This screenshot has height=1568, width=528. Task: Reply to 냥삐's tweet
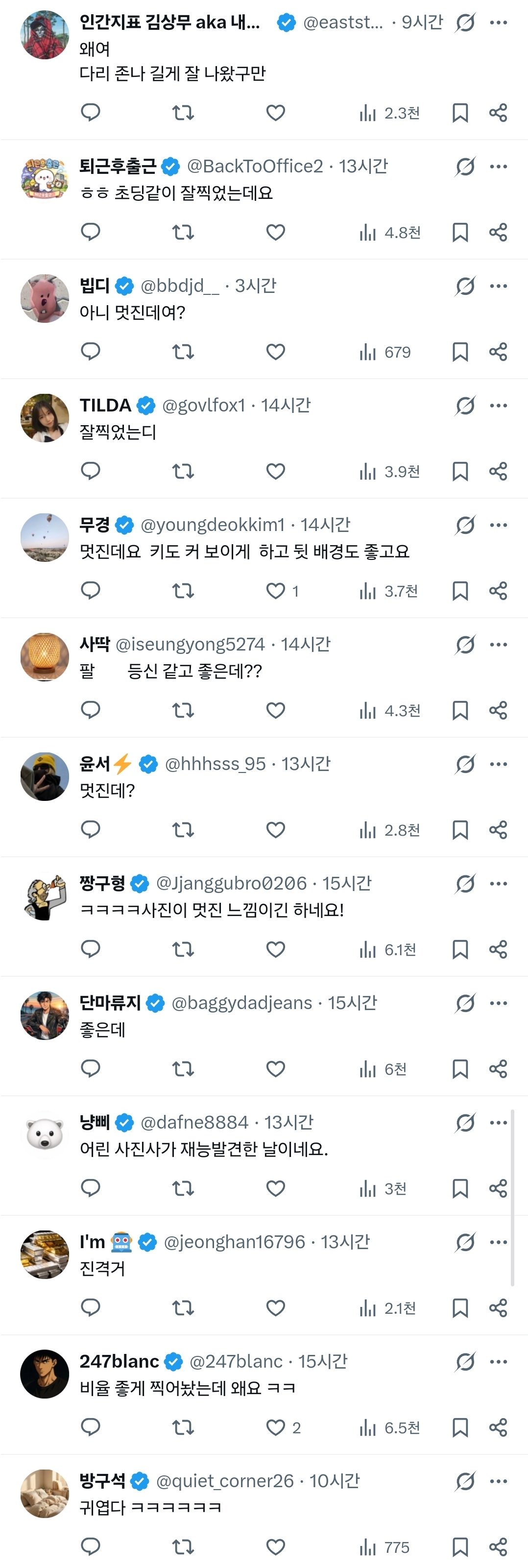coord(91,1187)
